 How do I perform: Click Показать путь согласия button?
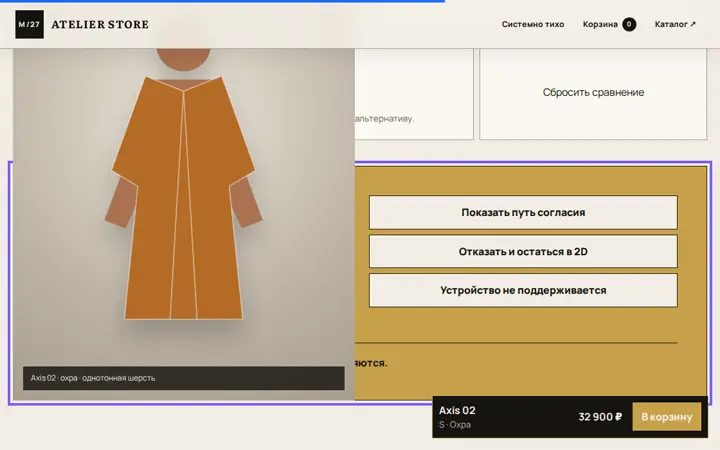click(x=523, y=213)
